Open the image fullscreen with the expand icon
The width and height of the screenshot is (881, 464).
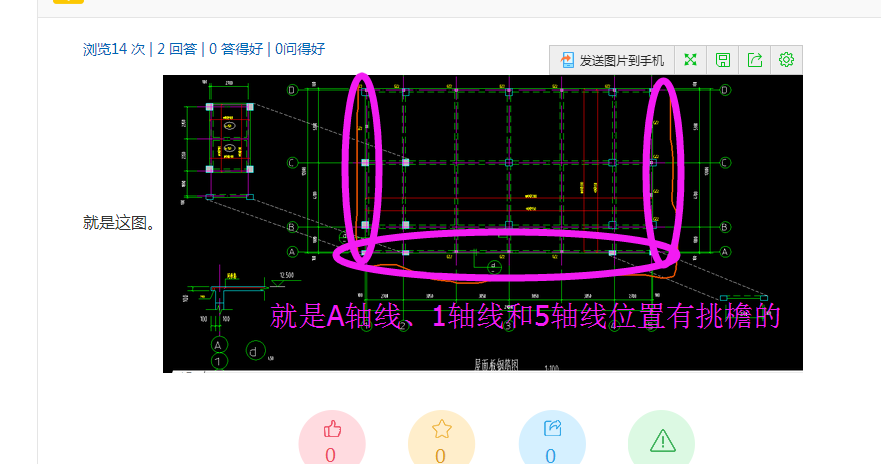click(x=691, y=60)
